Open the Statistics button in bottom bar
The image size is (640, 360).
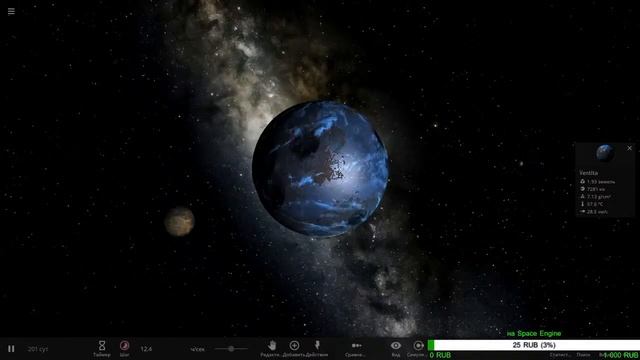pos(560,355)
